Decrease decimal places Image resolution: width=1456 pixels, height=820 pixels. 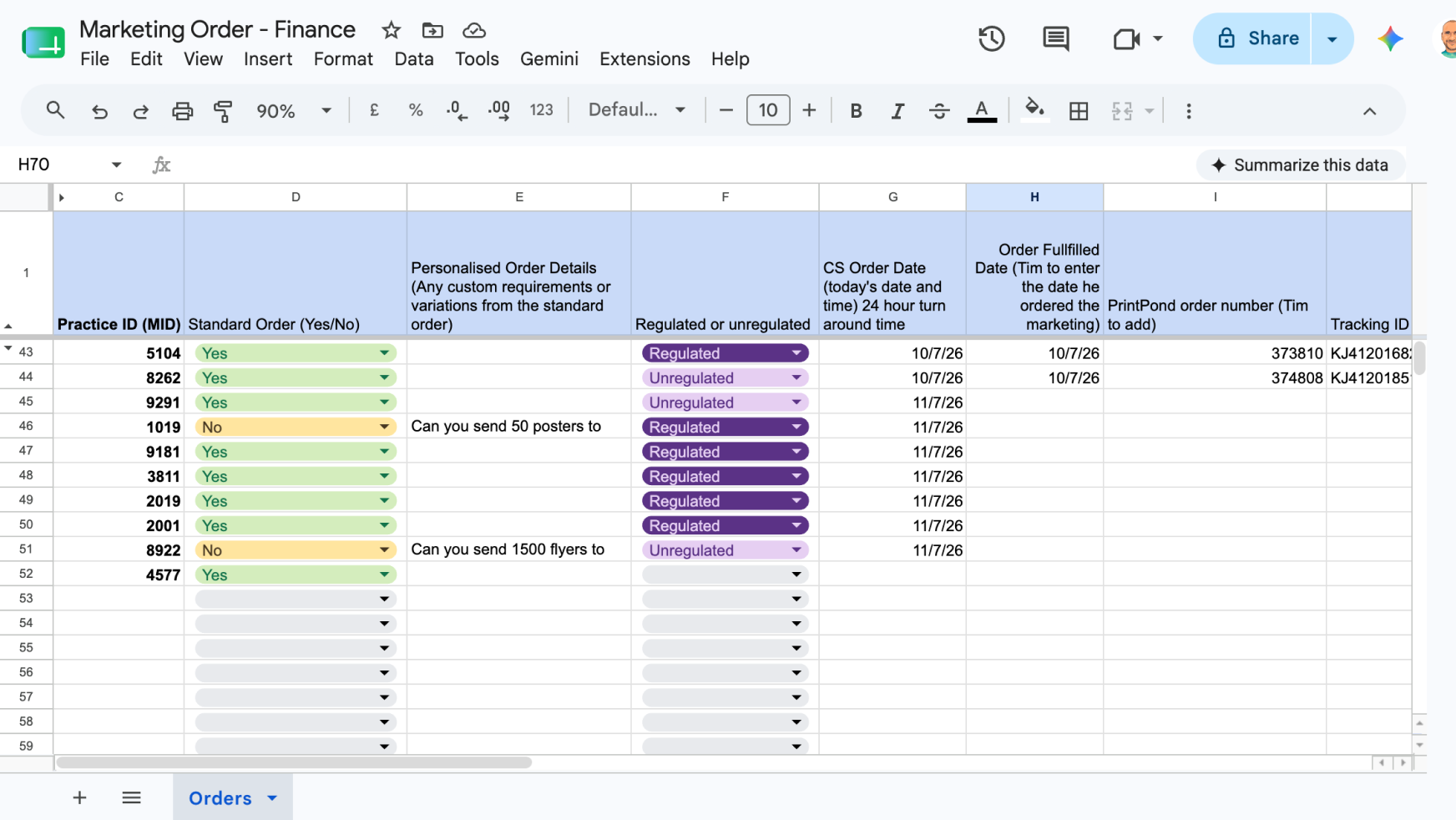point(457,110)
